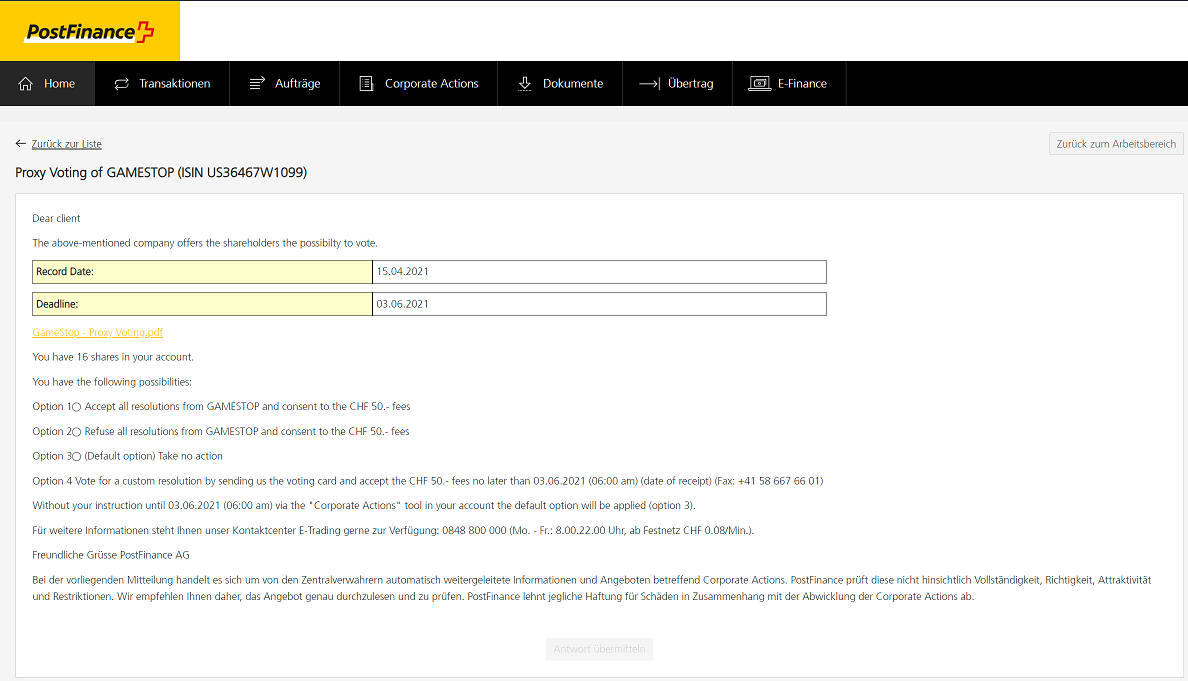
Task: Click the Antwort übermitteln button
Action: (x=599, y=649)
